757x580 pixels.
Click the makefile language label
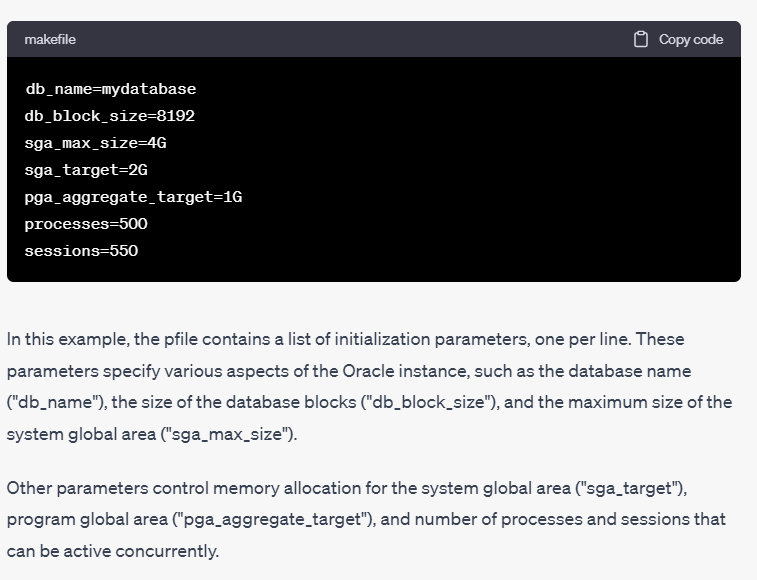pyautogui.click(x=50, y=39)
